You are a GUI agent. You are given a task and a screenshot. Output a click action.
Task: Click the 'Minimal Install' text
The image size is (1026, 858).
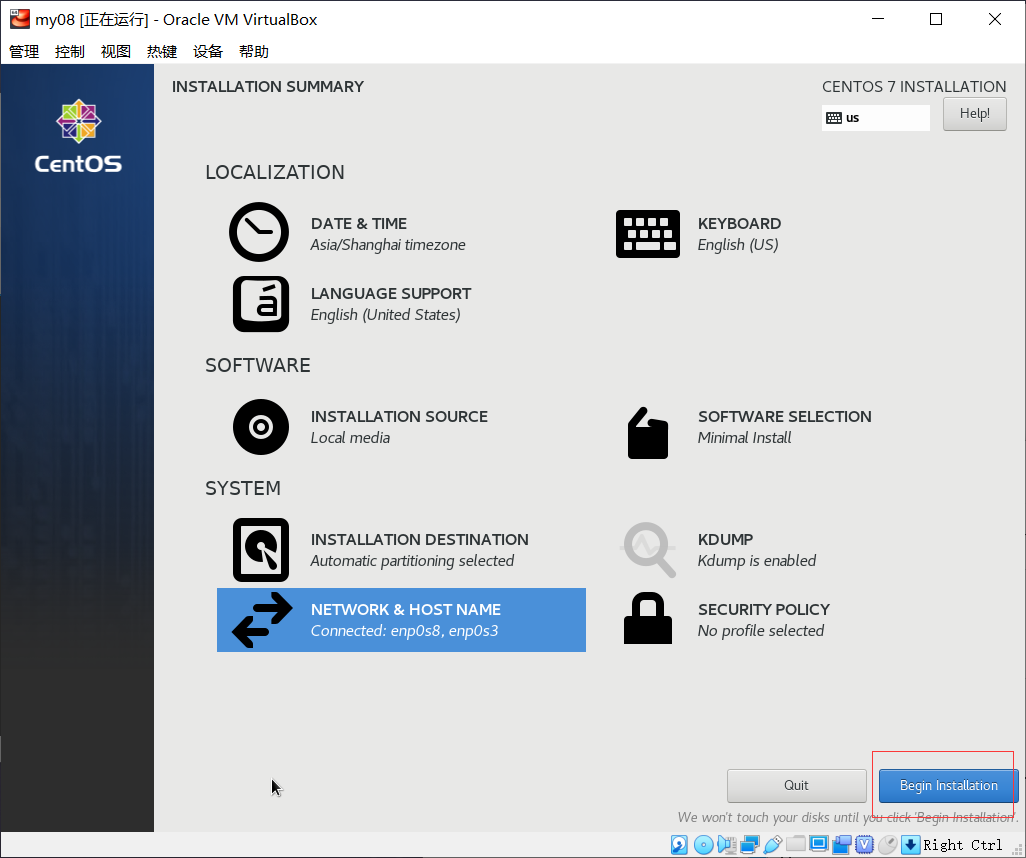point(744,438)
